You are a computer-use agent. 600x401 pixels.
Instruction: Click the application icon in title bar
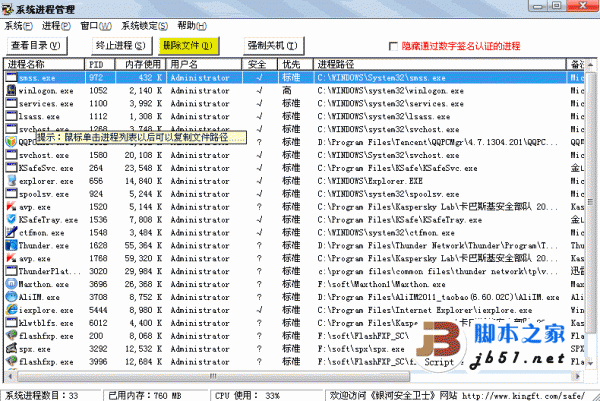[7, 8]
